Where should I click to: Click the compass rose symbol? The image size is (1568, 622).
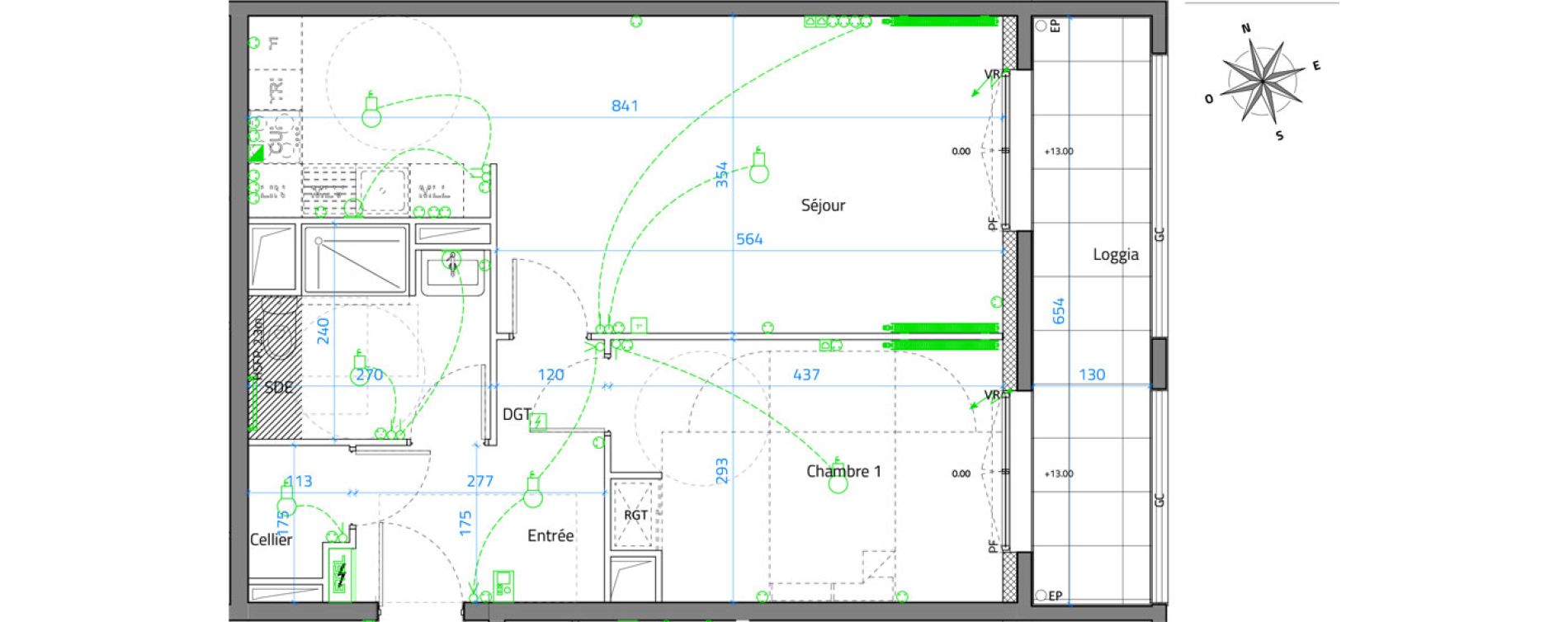click(1263, 82)
